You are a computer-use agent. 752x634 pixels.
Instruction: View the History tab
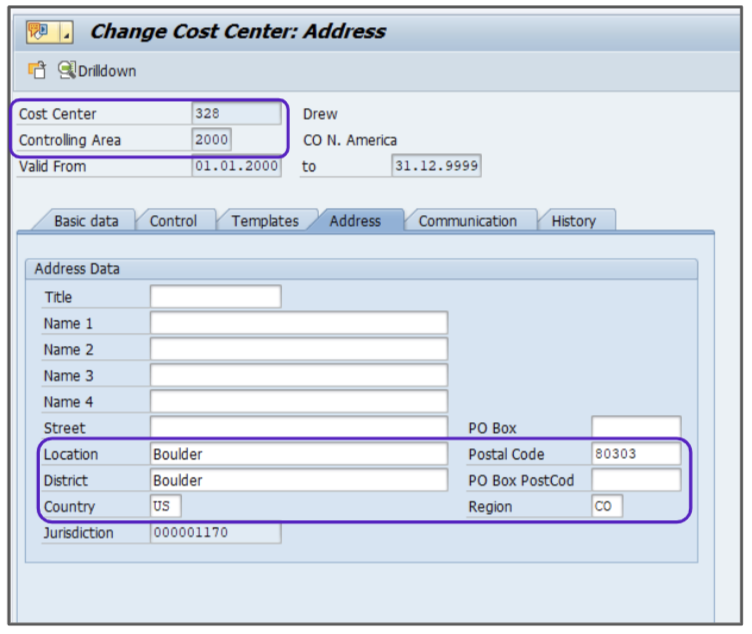click(x=573, y=221)
